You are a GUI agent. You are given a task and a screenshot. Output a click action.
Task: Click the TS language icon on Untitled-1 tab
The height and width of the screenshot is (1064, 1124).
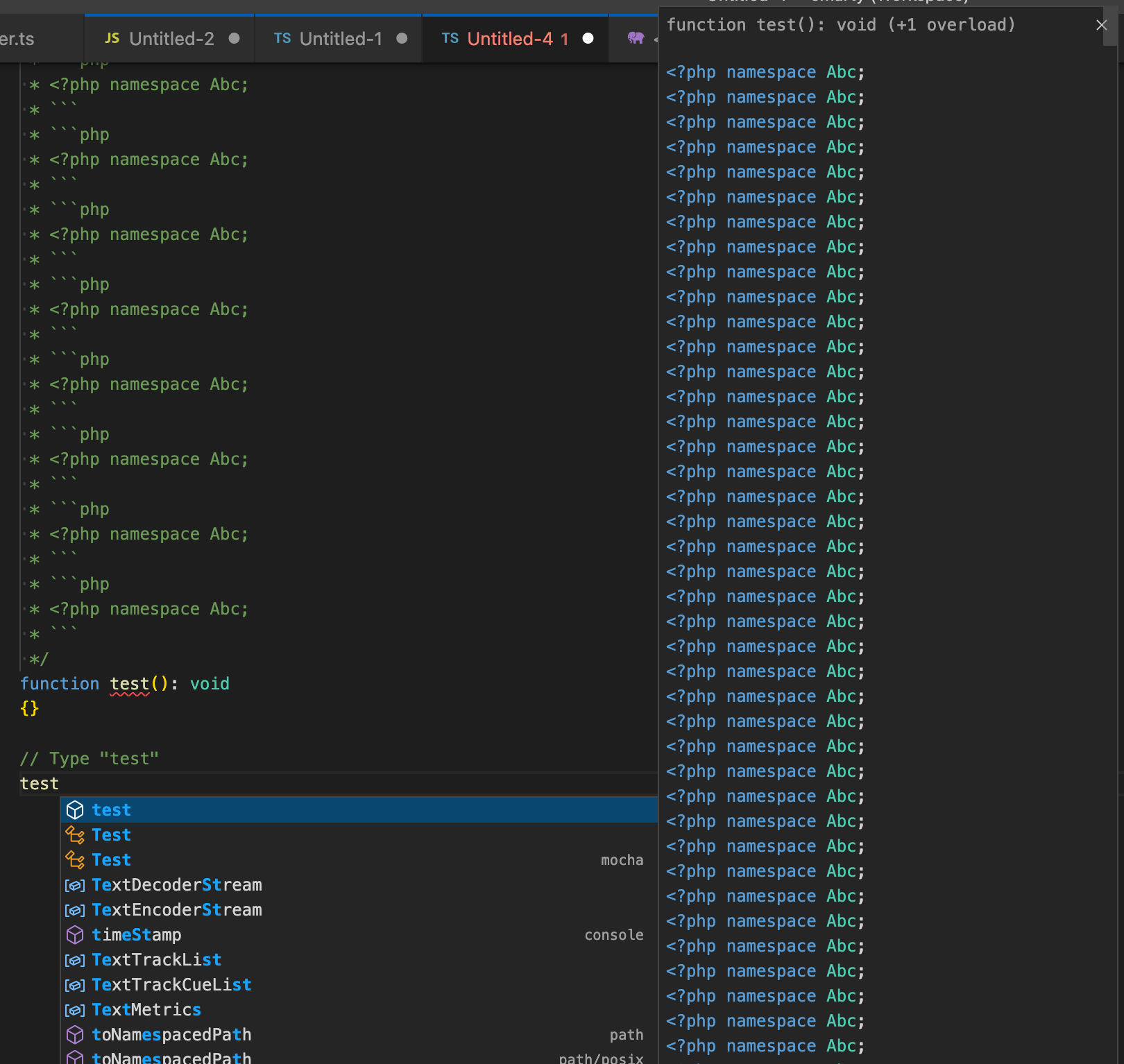(x=282, y=38)
